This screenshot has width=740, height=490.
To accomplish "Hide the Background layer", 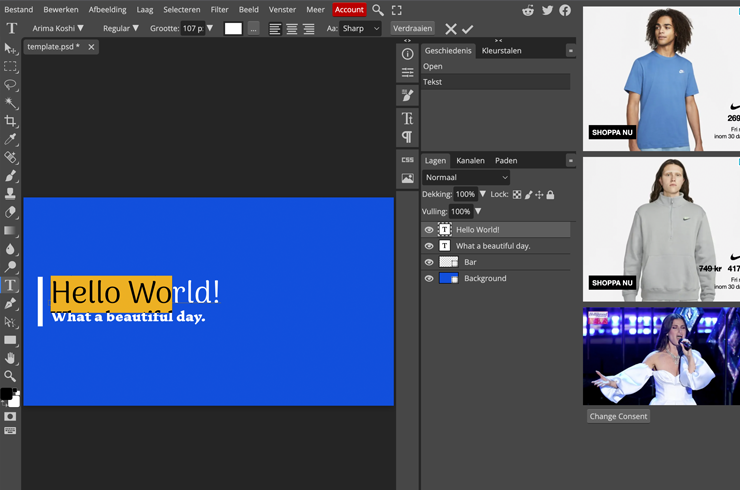I will [429, 279].
